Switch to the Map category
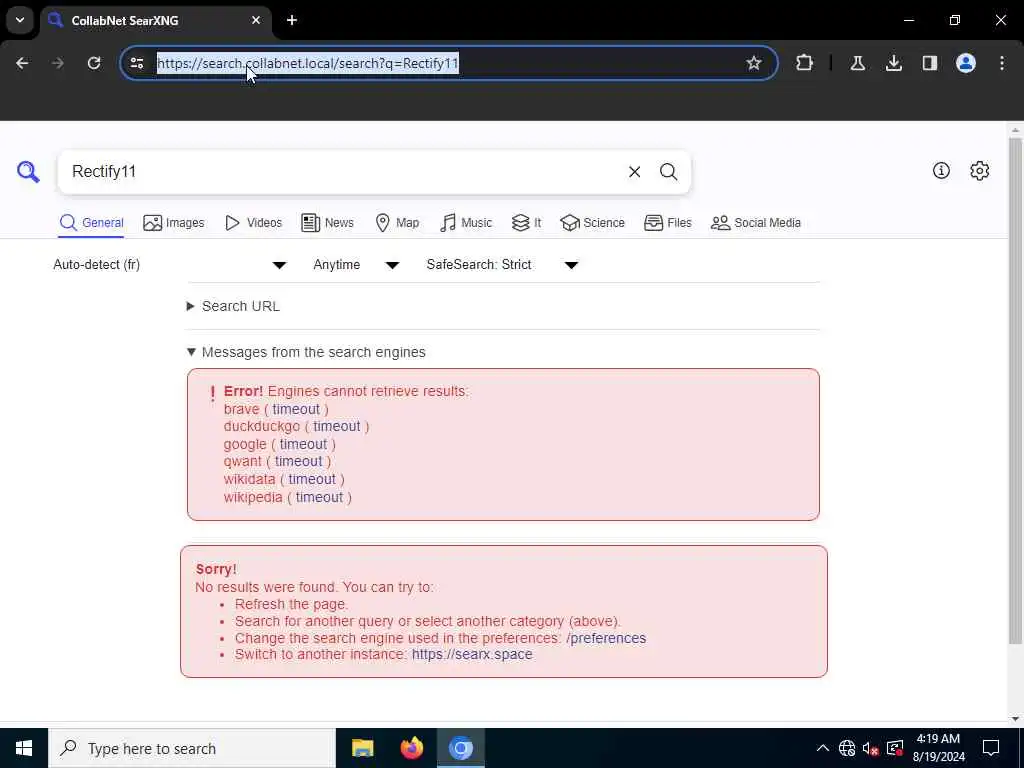 397,223
